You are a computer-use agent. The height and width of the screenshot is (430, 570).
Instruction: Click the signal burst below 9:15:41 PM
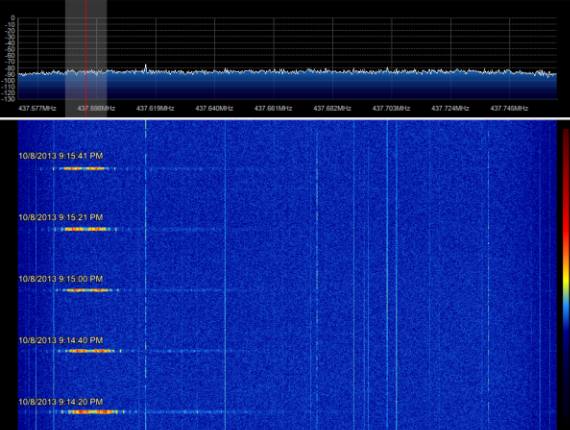[x=84, y=169]
